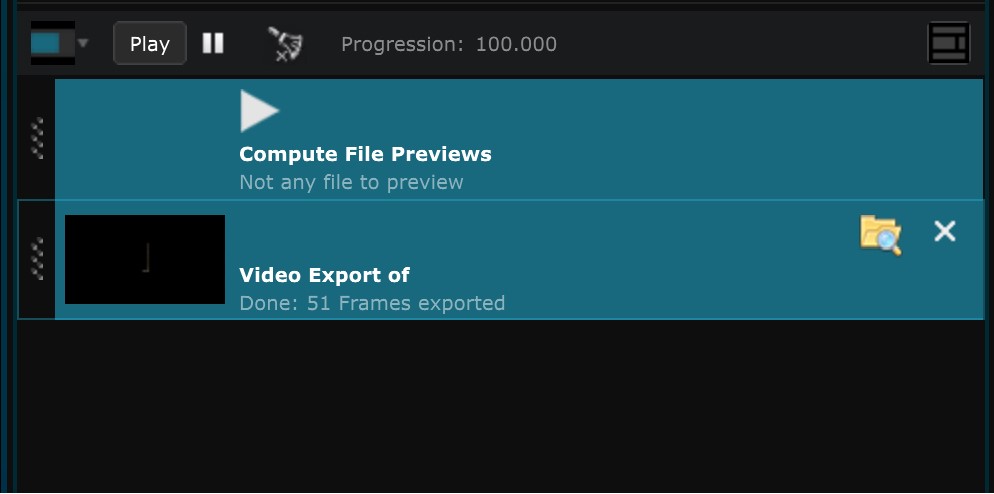Viewport: 994px width, 494px height.
Task: Open the panel layout icon at top right
Action: click(x=948, y=43)
